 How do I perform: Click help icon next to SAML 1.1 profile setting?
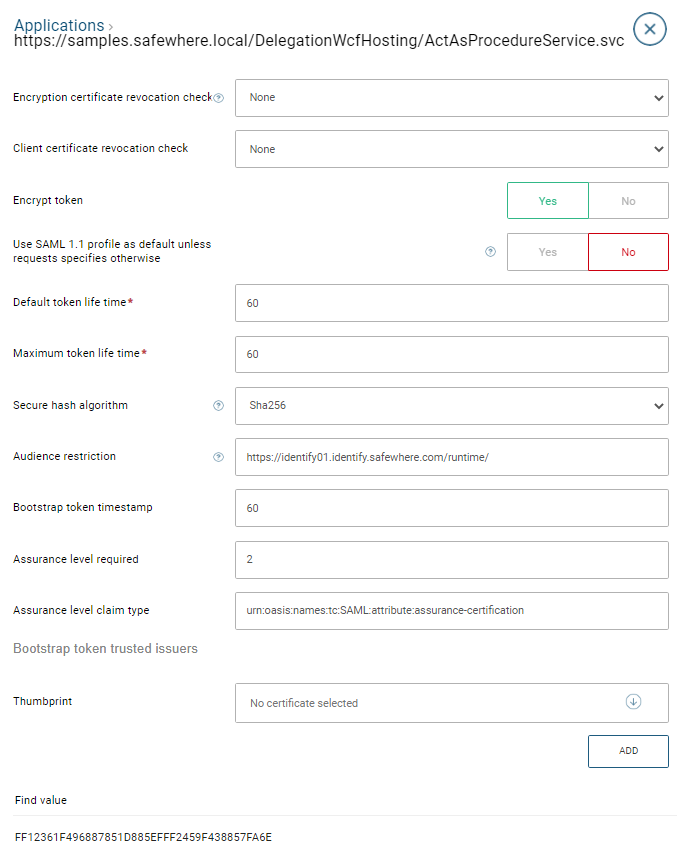pyautogui.click(x=490, y=252)
